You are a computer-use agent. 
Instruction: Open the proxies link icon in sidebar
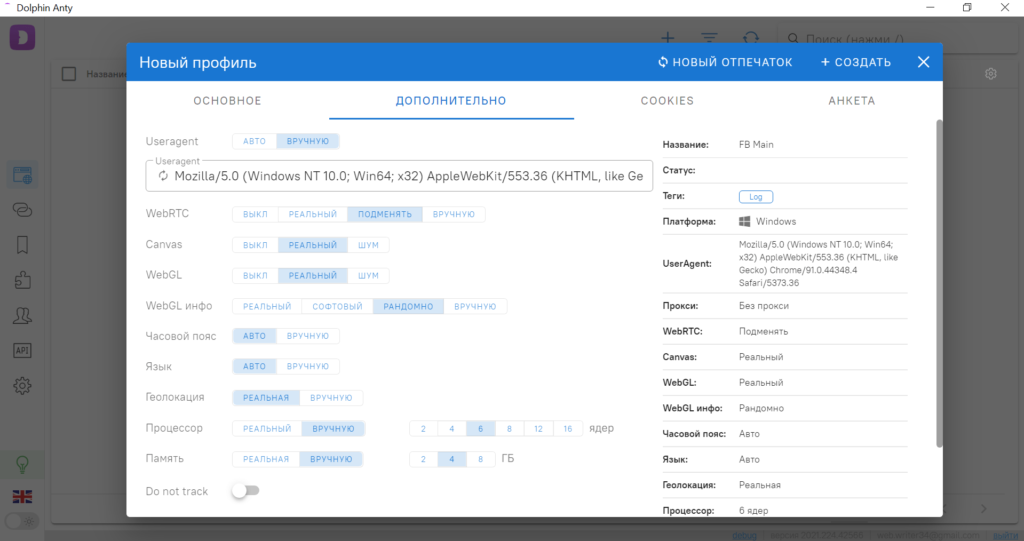pos(22,210)
